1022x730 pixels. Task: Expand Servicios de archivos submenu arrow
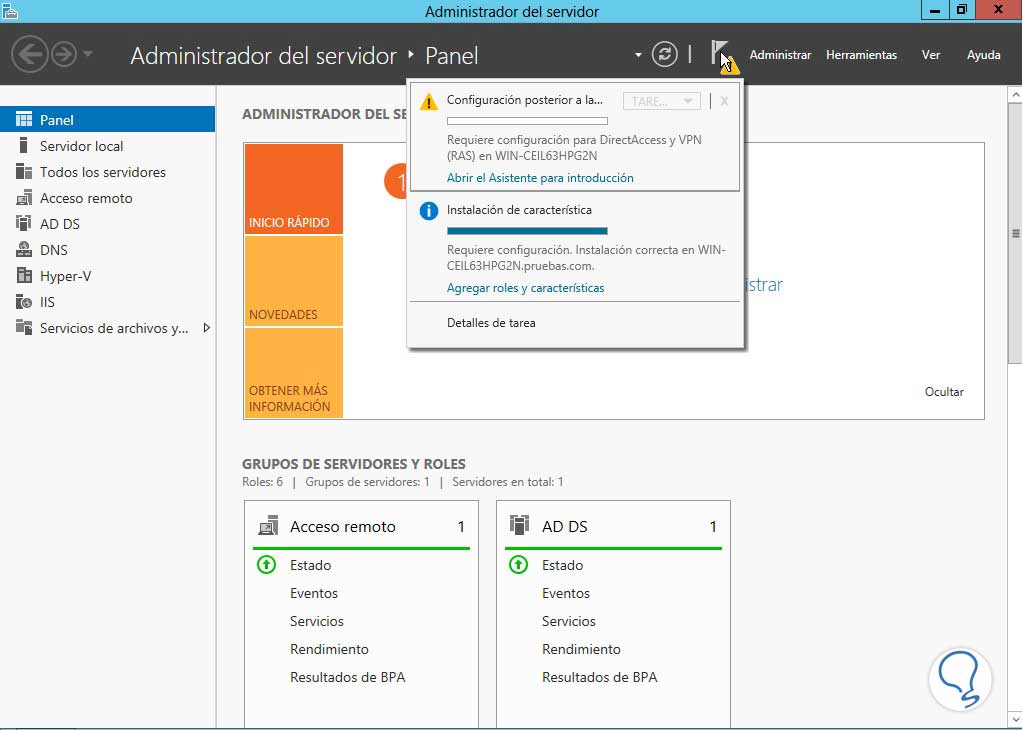207,328
